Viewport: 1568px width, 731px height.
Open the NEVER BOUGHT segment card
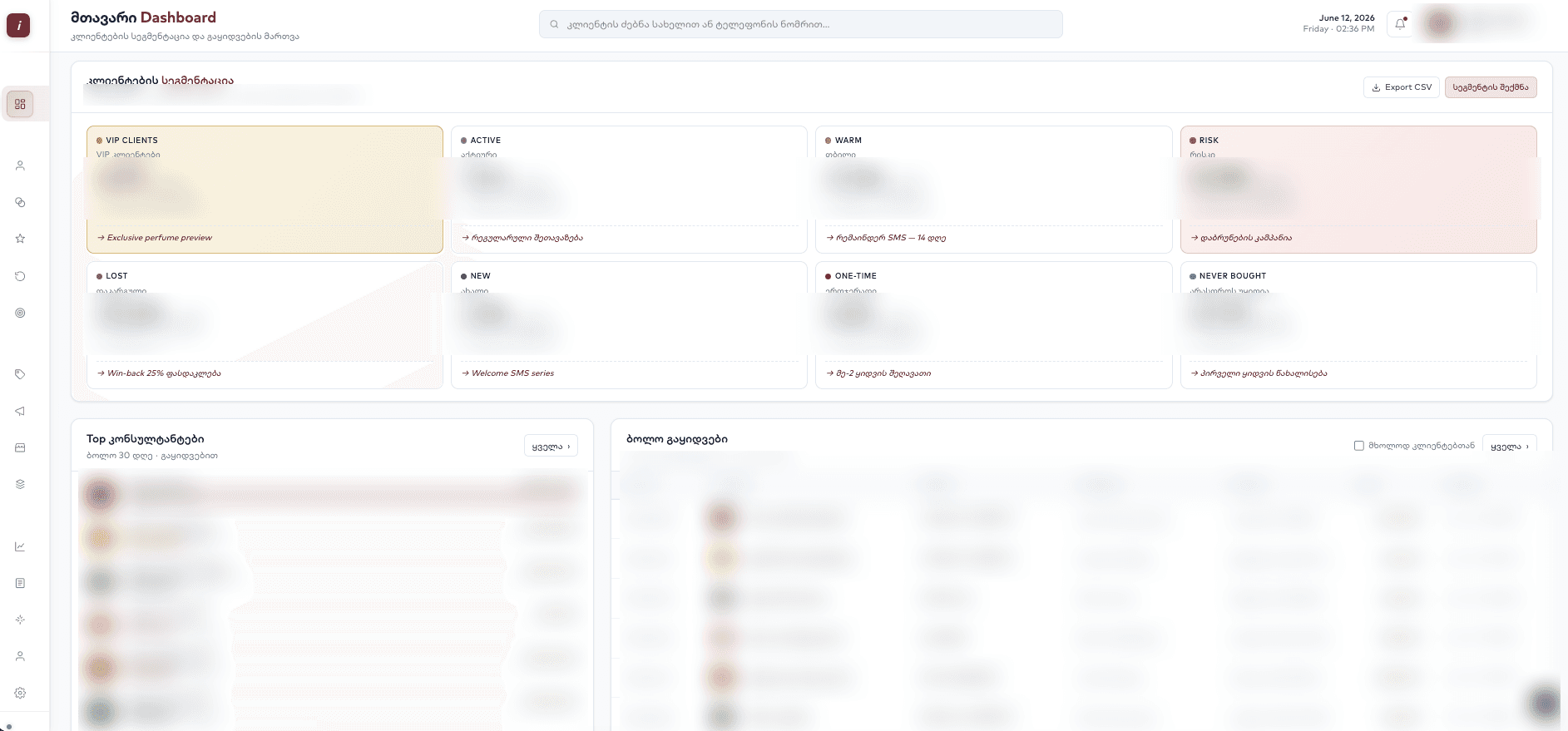(x=1358, y=325)
